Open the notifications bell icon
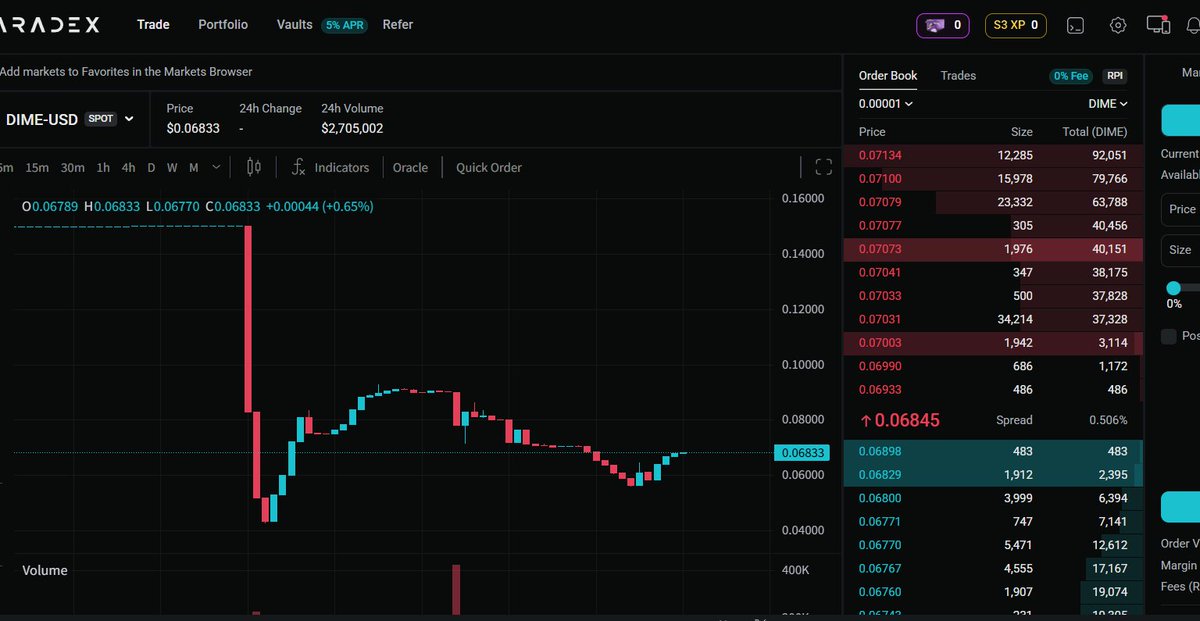1200x621 pixels. 1193,25
